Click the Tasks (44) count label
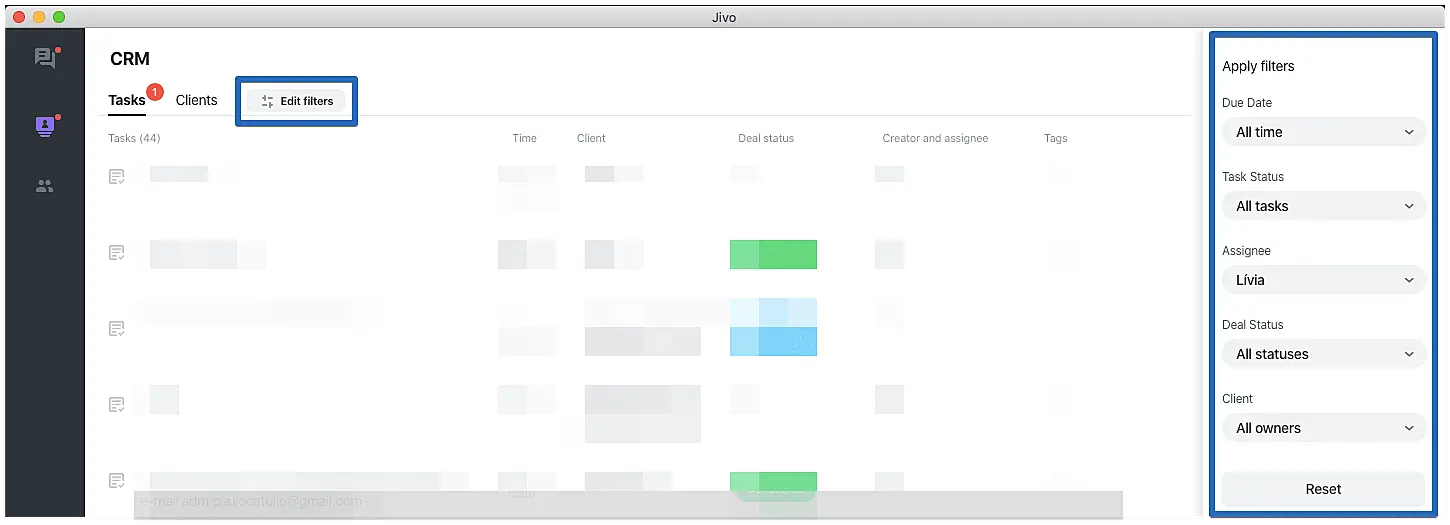1450x525 pixels. coord(134,138)
